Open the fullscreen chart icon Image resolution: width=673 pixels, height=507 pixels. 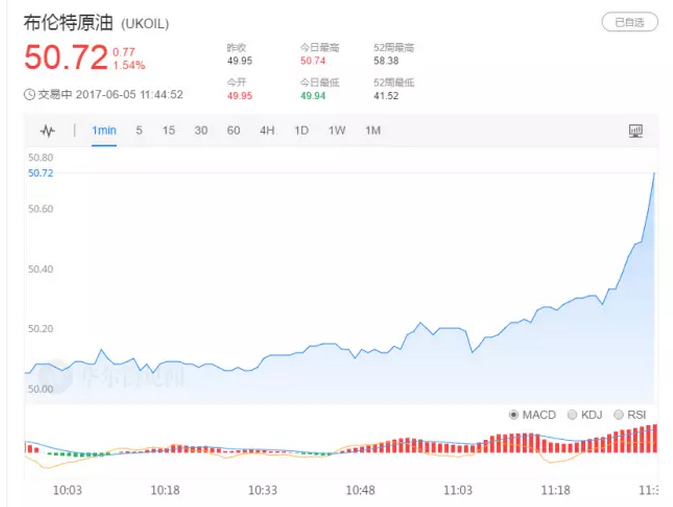pos(635,131)
